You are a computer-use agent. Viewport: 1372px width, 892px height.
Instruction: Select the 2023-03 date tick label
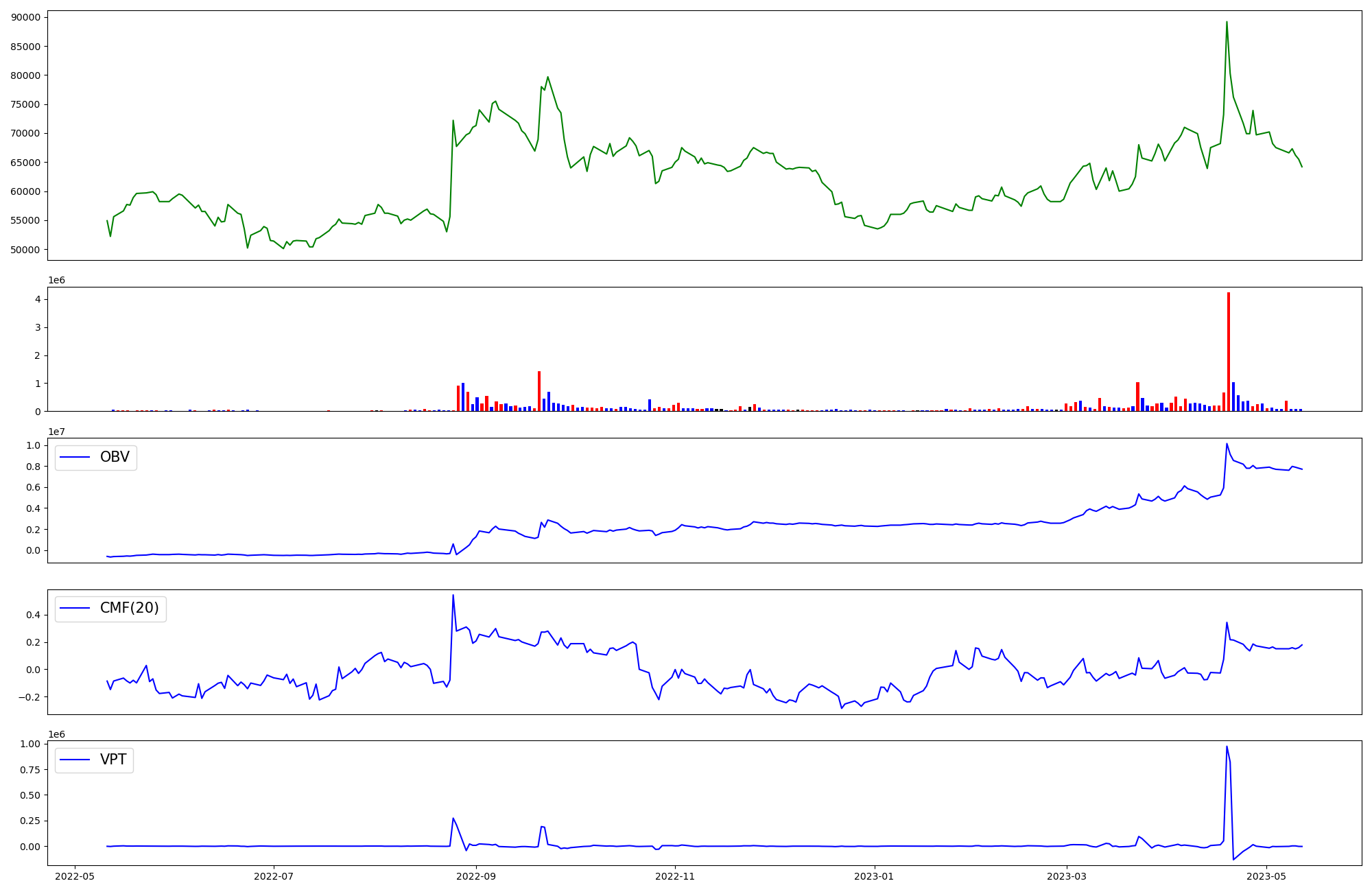tap(1067, 876)
